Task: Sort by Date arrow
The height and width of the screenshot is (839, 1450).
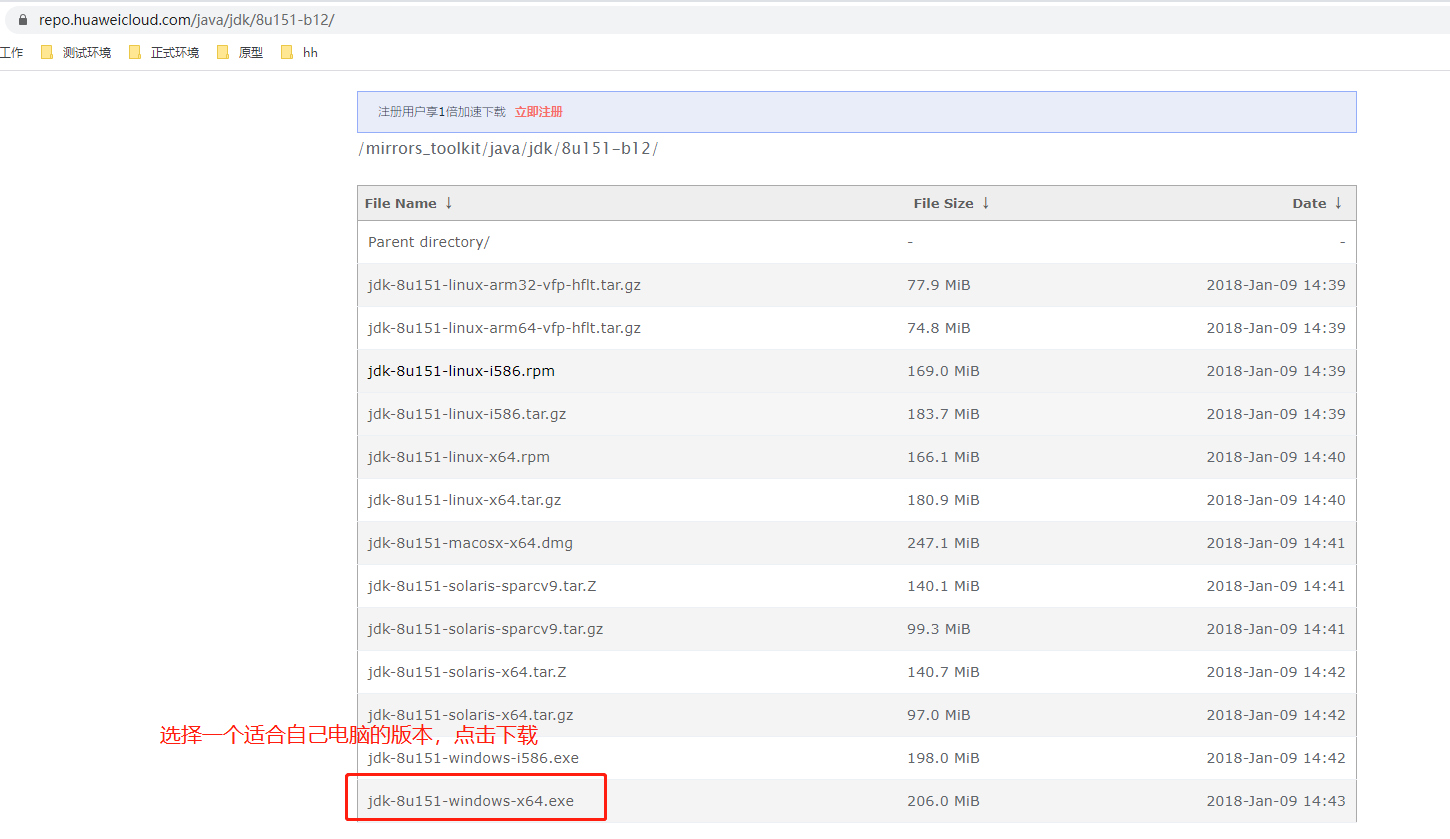Action: pyautogui.click(x=1338, y=203)
